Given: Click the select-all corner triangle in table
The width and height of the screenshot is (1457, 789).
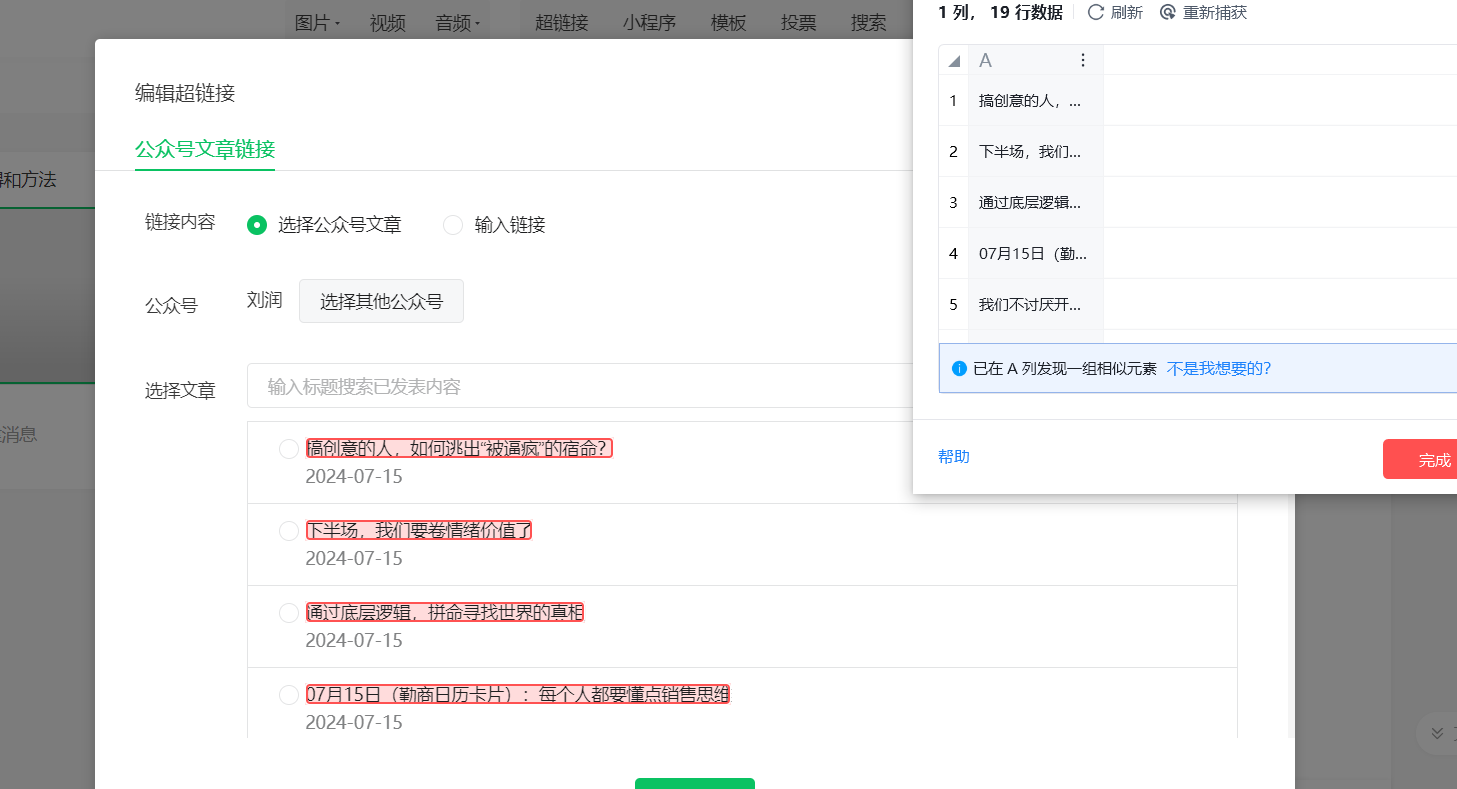Looking at the screenshot, I should (954, 61).
